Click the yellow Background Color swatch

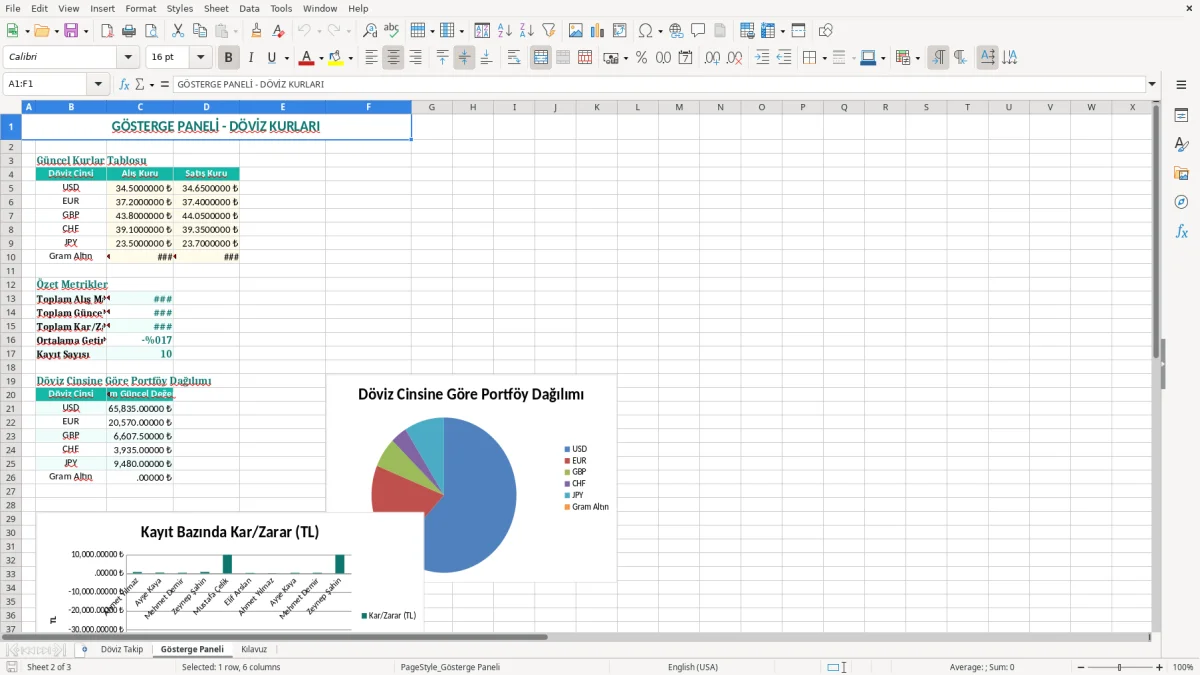pos(336,58)
